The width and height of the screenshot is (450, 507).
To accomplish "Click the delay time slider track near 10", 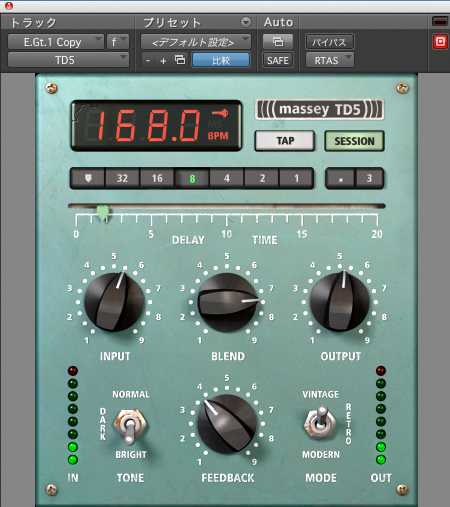I will (x=227, y=206).
